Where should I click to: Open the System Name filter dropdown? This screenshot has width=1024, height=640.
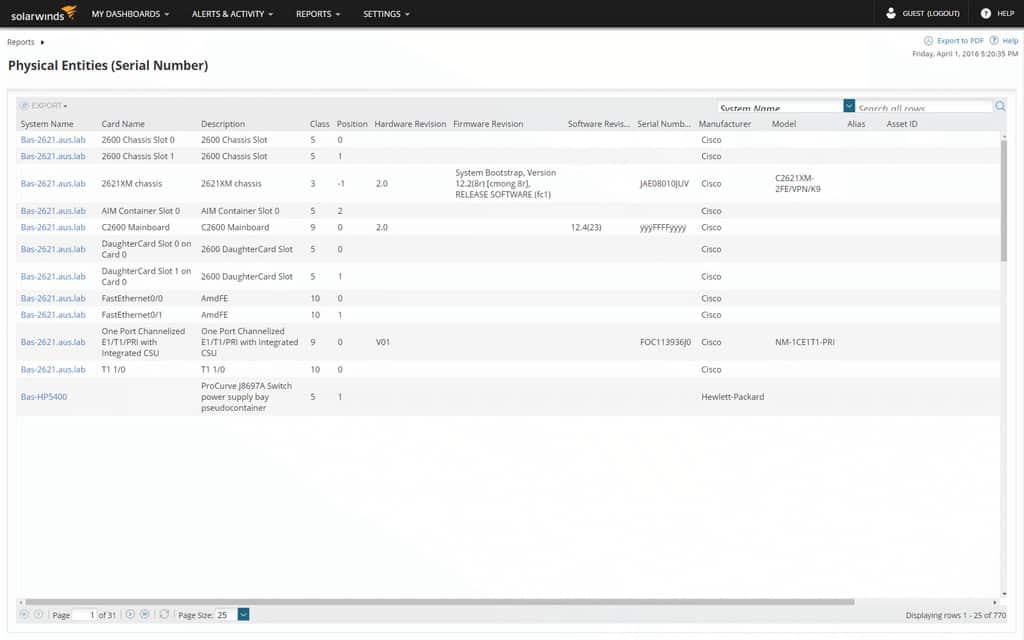[x=849, y=105]
